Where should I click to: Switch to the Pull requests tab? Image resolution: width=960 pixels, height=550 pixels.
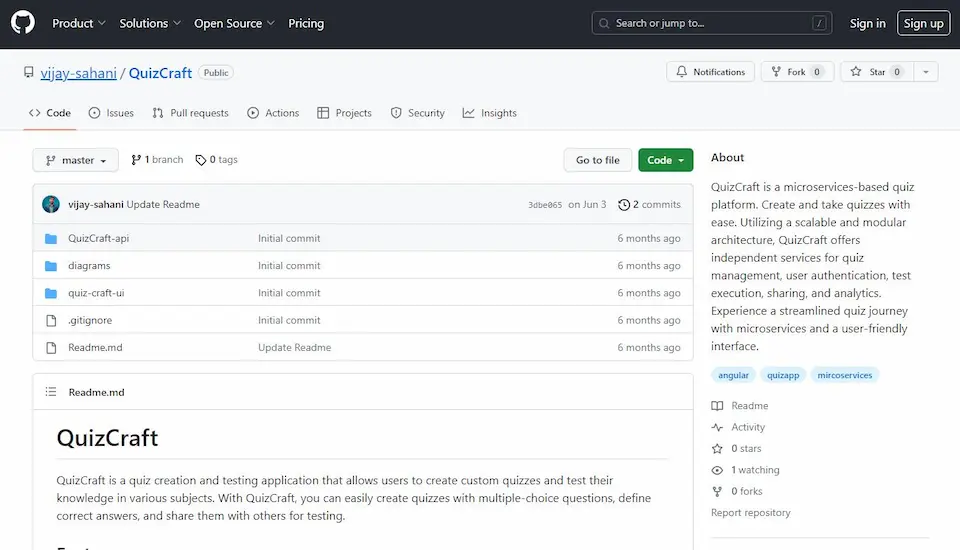190,113
